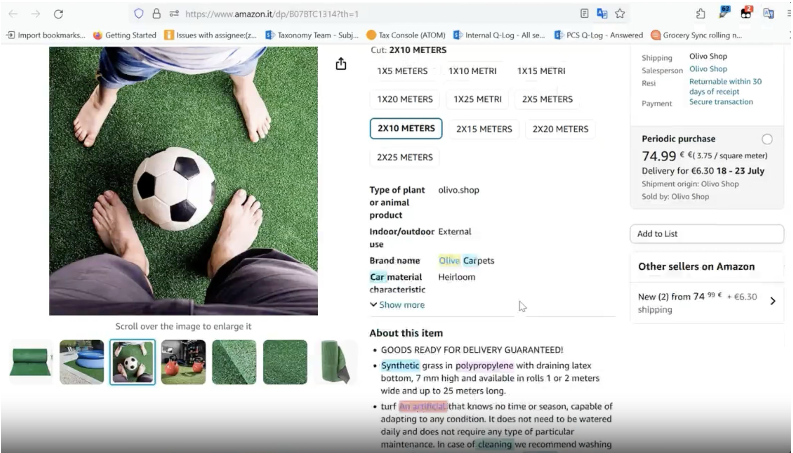The image size is (793, 453).
Task: Select the Periodic purchase radio button
Action: click(x=767, y=139)
